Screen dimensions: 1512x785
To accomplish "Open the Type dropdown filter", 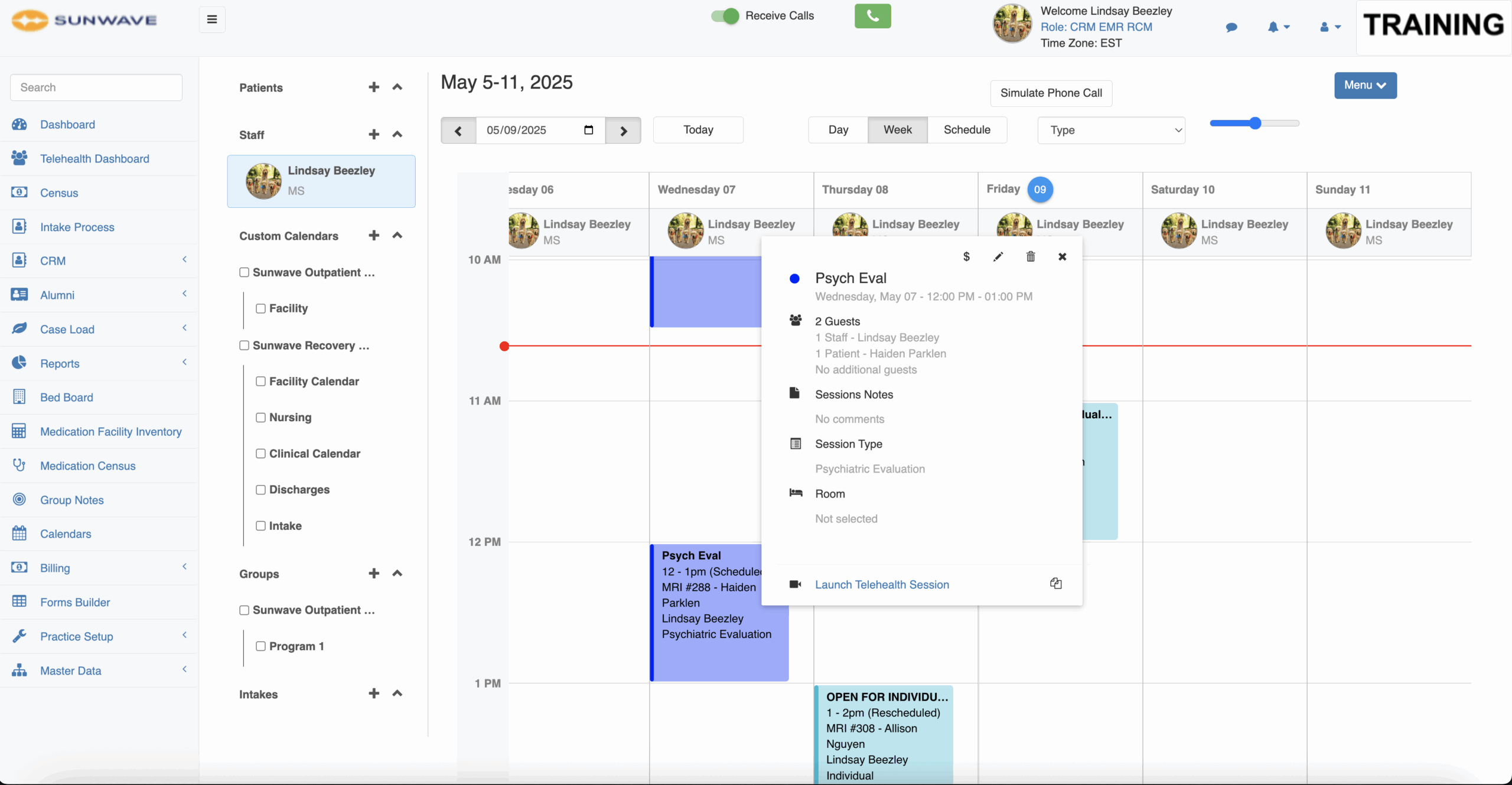I will point(1111,131).
